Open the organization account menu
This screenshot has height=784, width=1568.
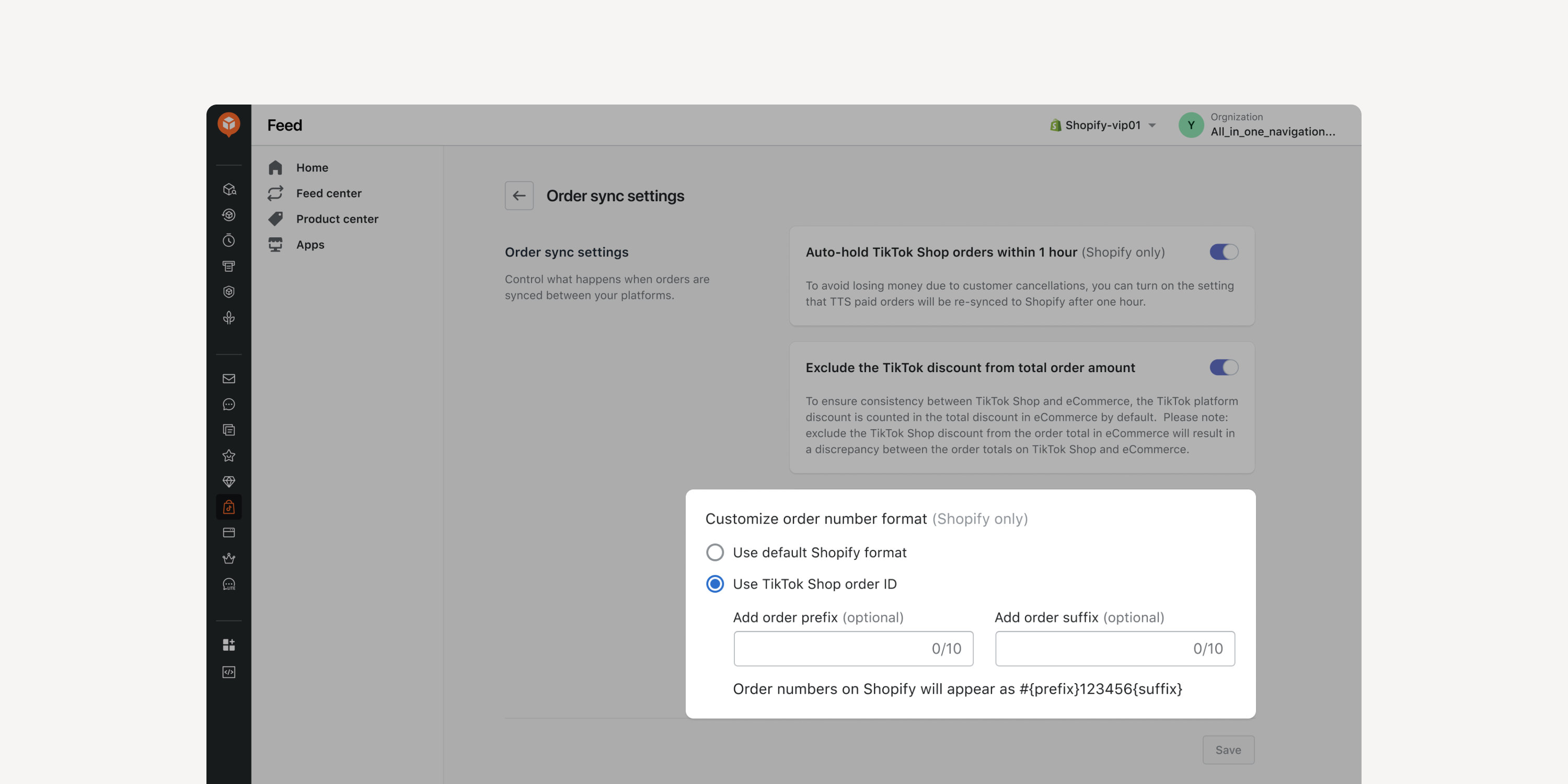pyautogui.click(x=1257, y=125)
